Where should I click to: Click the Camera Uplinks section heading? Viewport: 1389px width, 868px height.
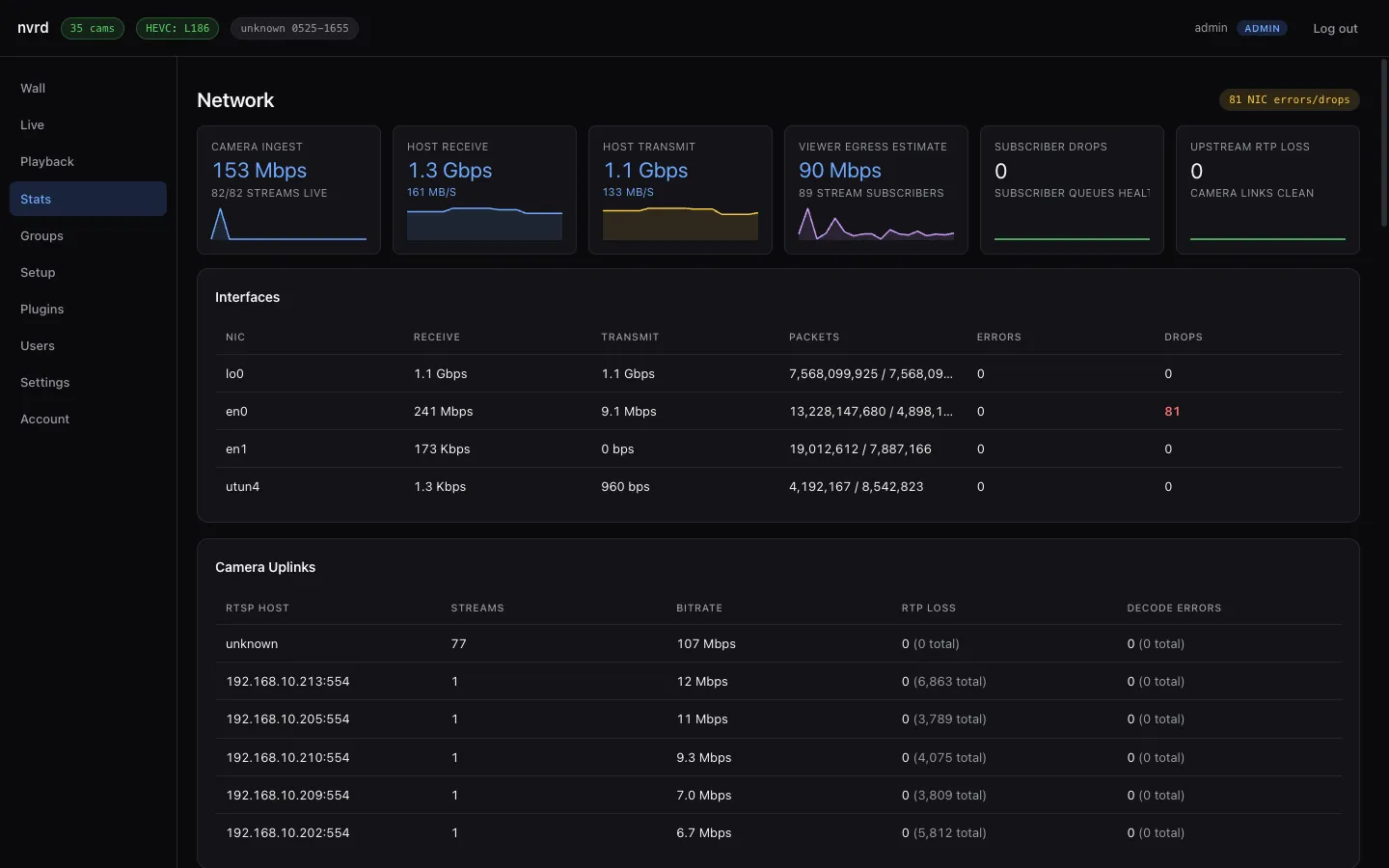click(265, 567)
